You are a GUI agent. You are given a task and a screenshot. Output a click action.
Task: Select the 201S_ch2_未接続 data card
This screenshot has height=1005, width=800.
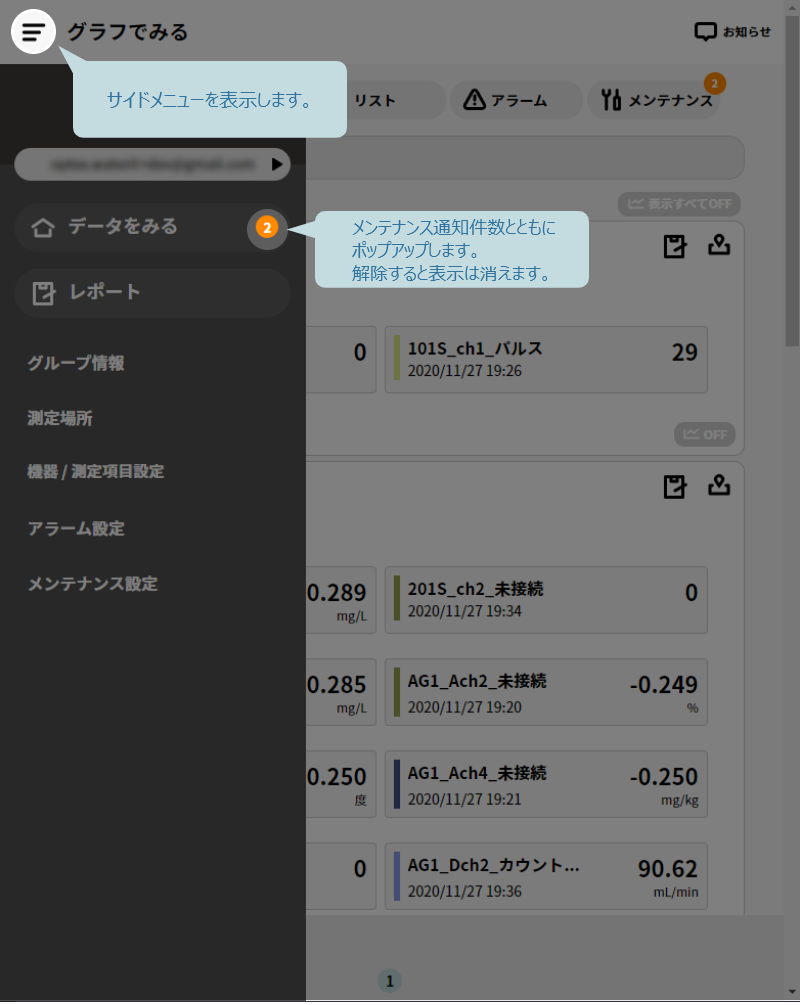(546, 600)
